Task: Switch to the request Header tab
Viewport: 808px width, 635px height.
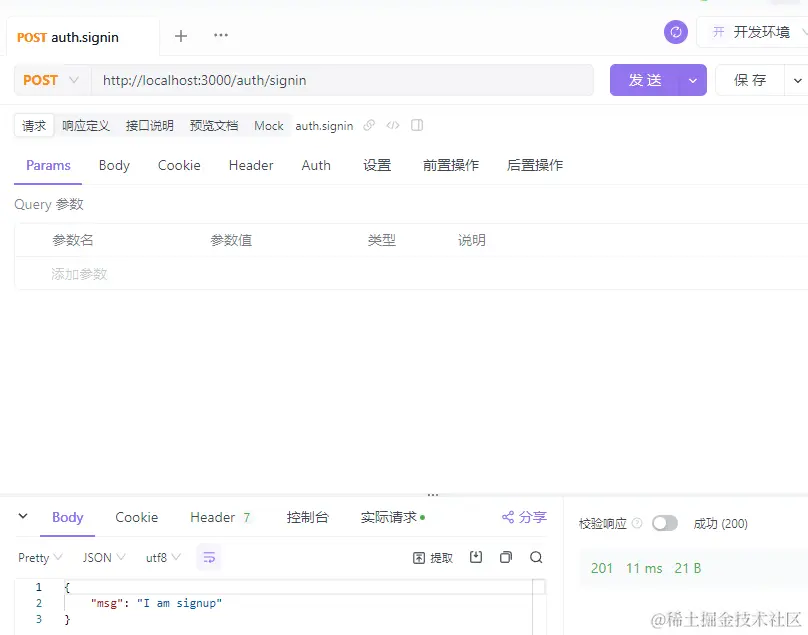Action: click(251, 165)
